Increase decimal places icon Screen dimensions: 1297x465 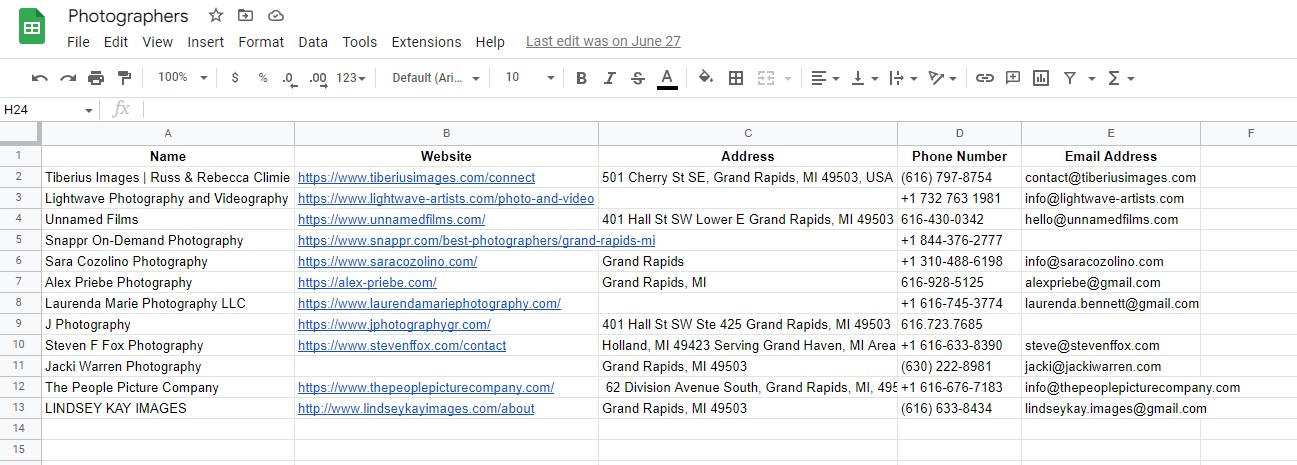click(318, 78)
